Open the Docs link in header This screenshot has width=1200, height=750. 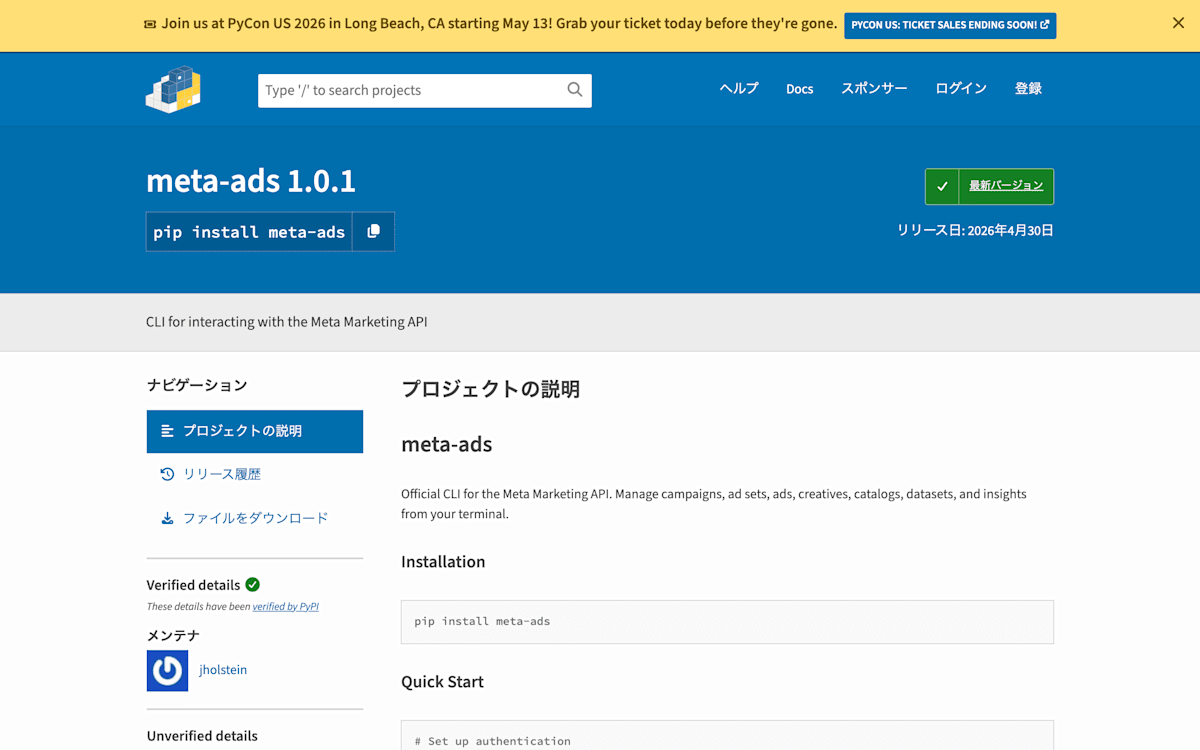click(800, 88)
